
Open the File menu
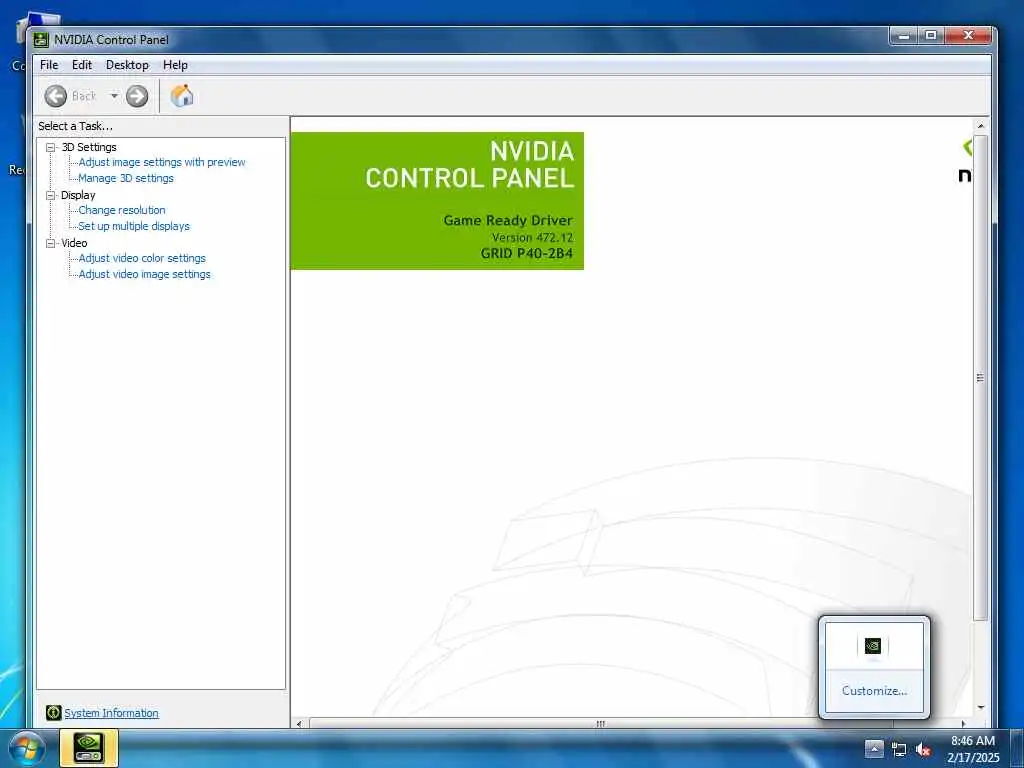point(49,65)
